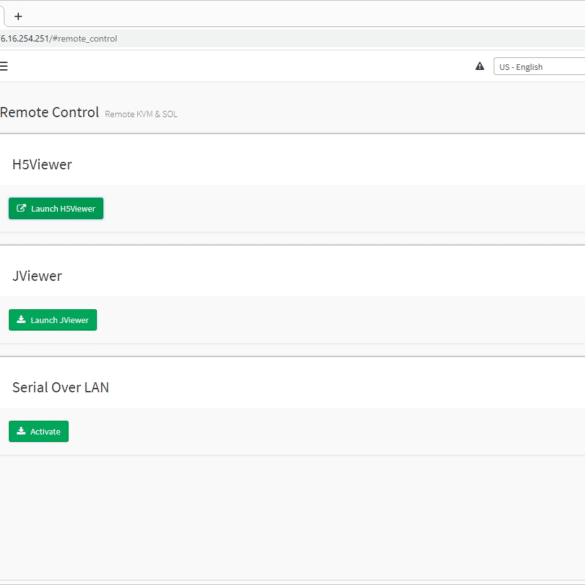Open the US - English language dropdown
Image resolution: width=585 pixels, height=585 pixels.
539,66
